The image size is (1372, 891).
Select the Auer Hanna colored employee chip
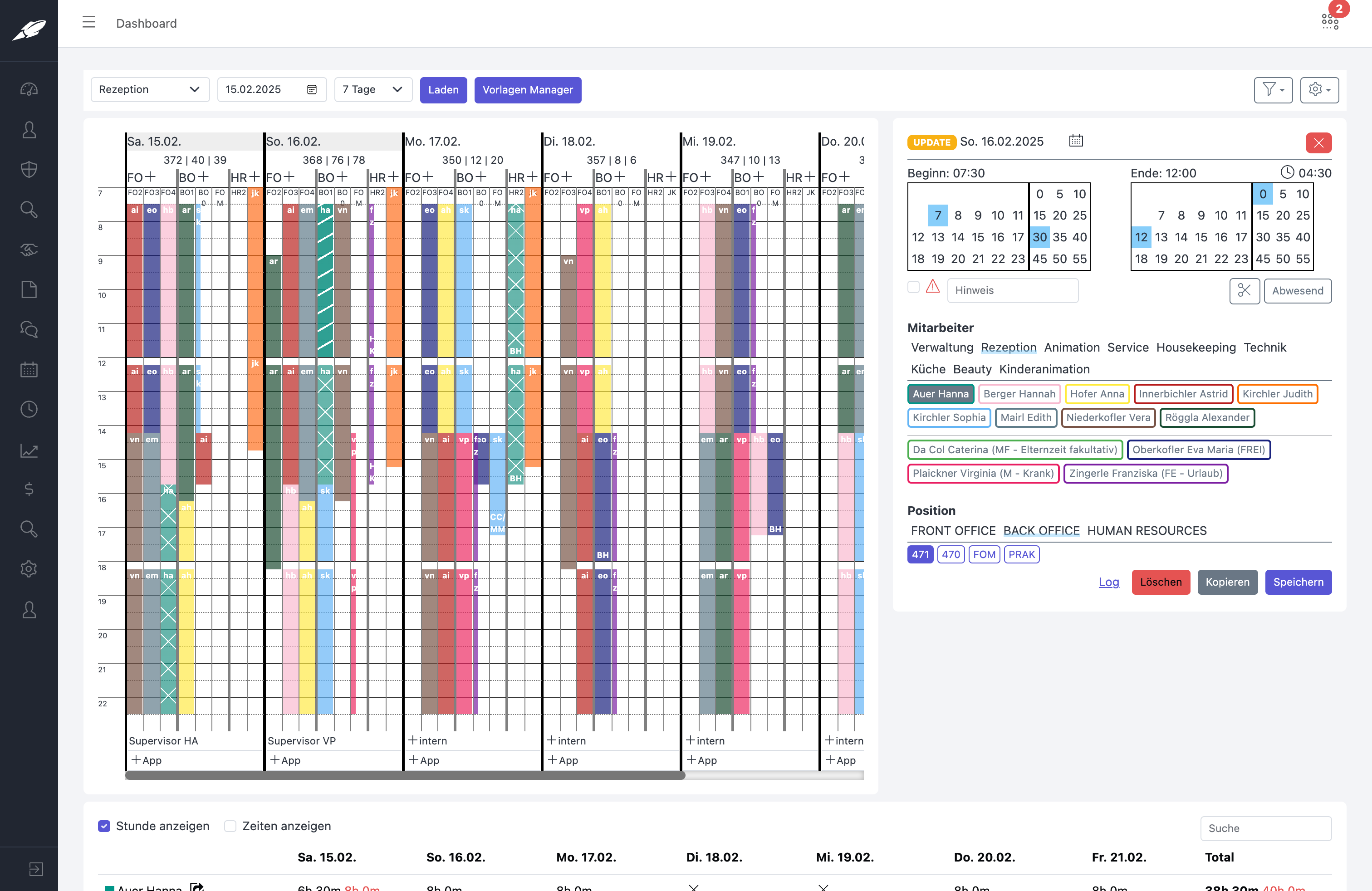click(940, 394)
